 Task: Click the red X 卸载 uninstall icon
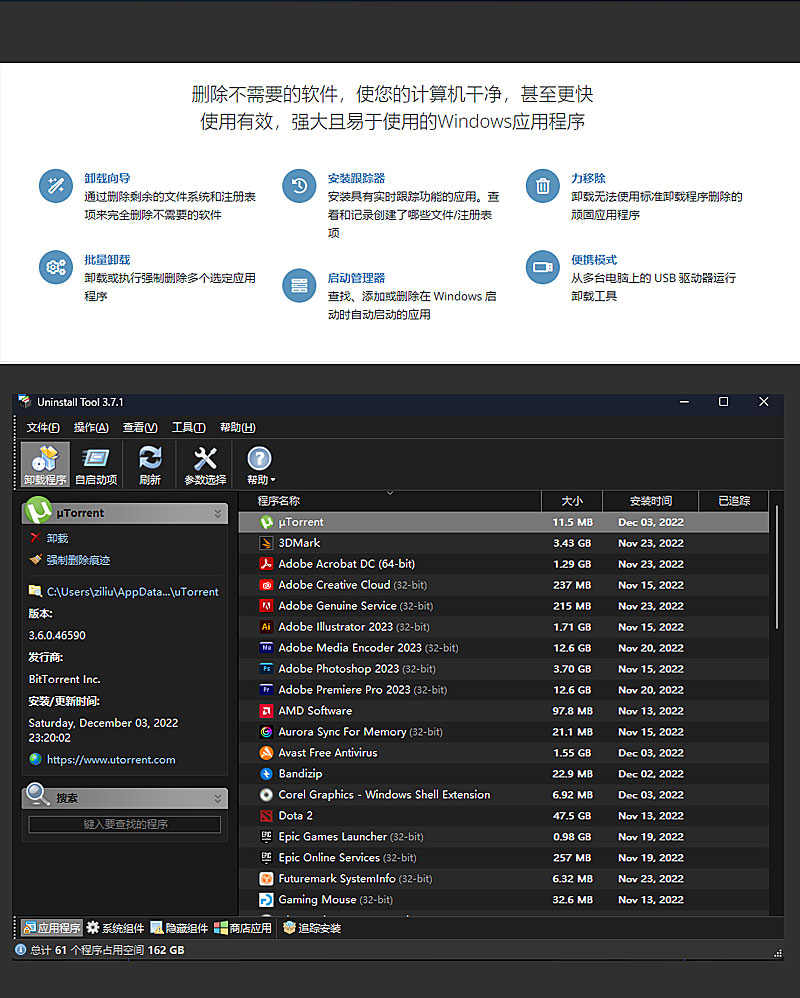point(35,538)
